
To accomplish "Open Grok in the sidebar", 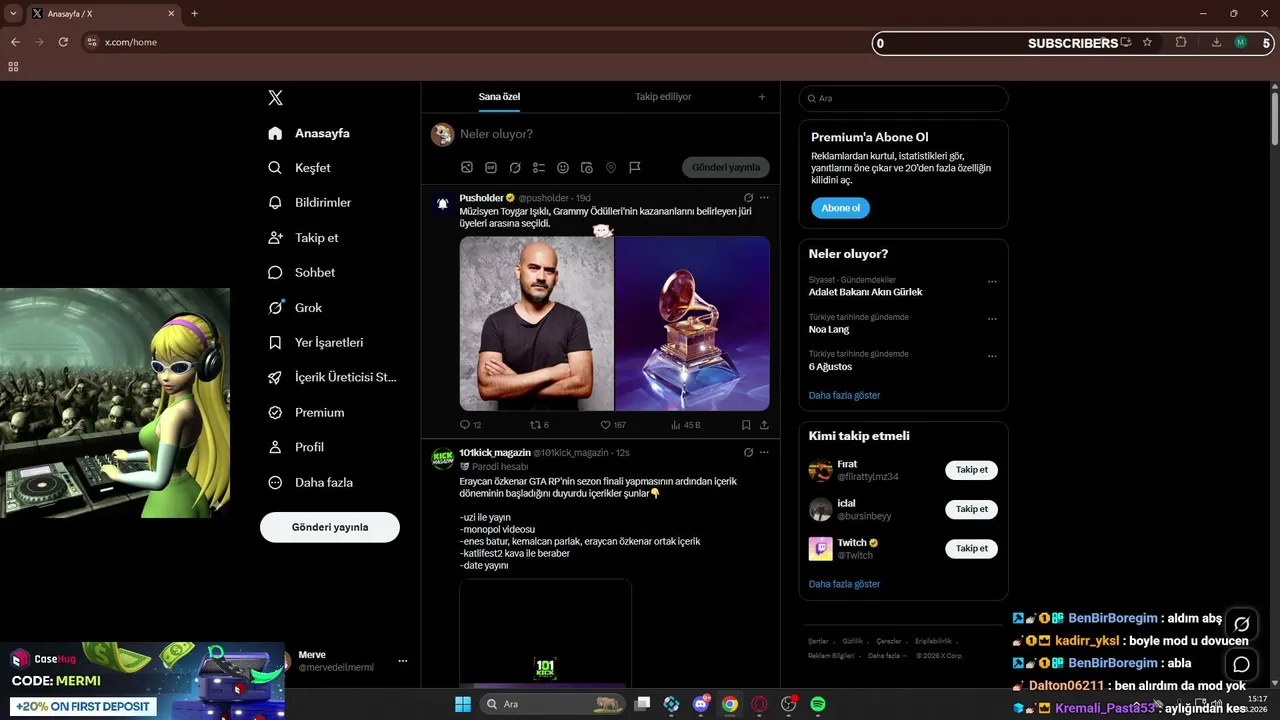I will (x=295, y=308).
